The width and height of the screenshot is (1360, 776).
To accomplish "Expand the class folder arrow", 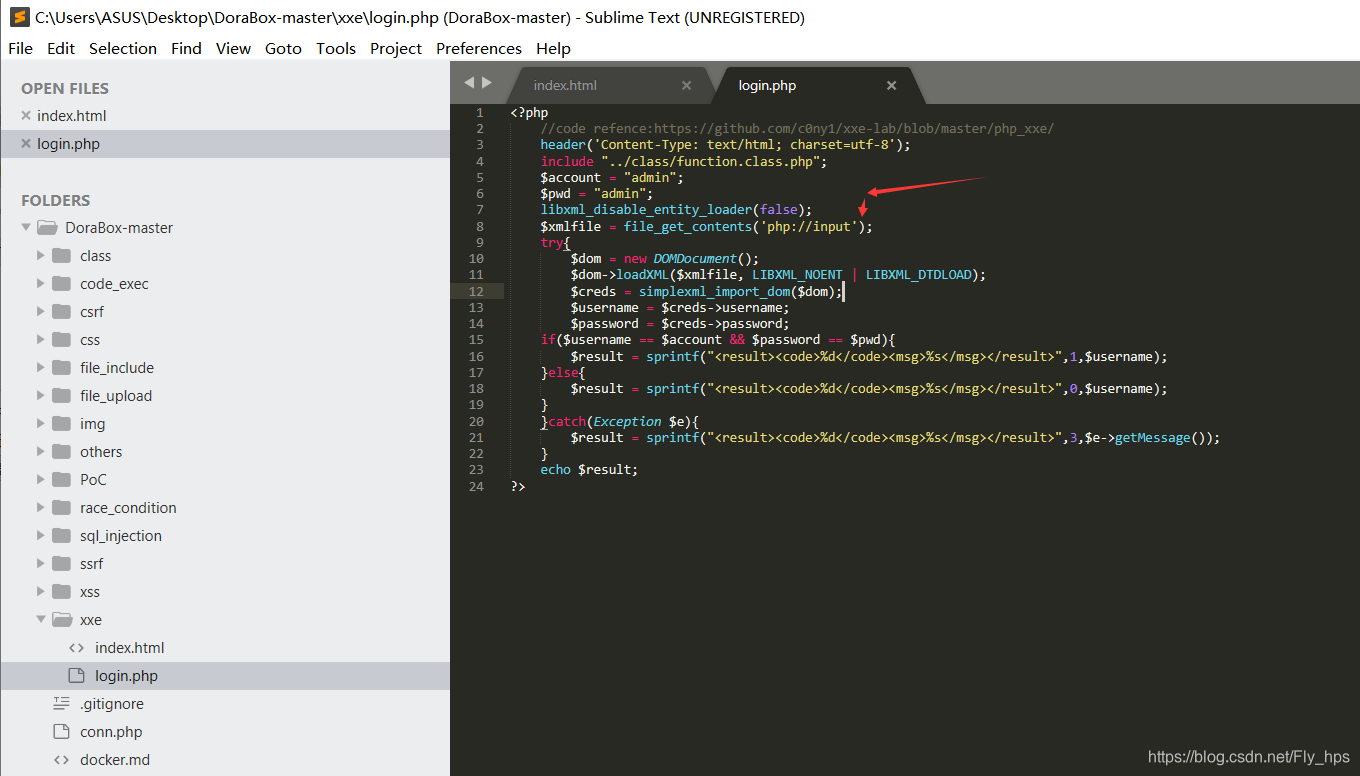I will [x=41, y=256].
